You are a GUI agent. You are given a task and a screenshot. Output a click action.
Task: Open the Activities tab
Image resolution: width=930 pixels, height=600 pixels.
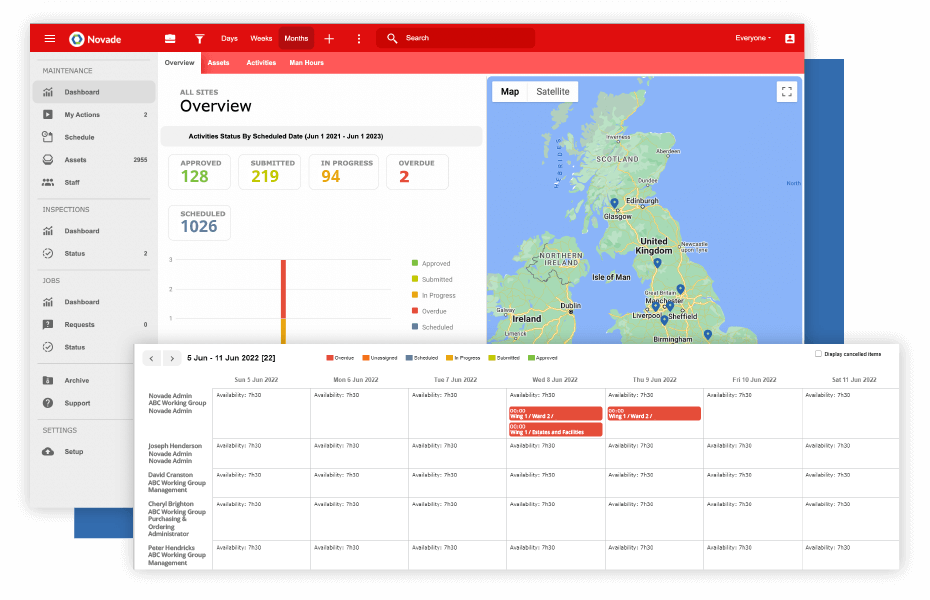click(x=260, y=62)
